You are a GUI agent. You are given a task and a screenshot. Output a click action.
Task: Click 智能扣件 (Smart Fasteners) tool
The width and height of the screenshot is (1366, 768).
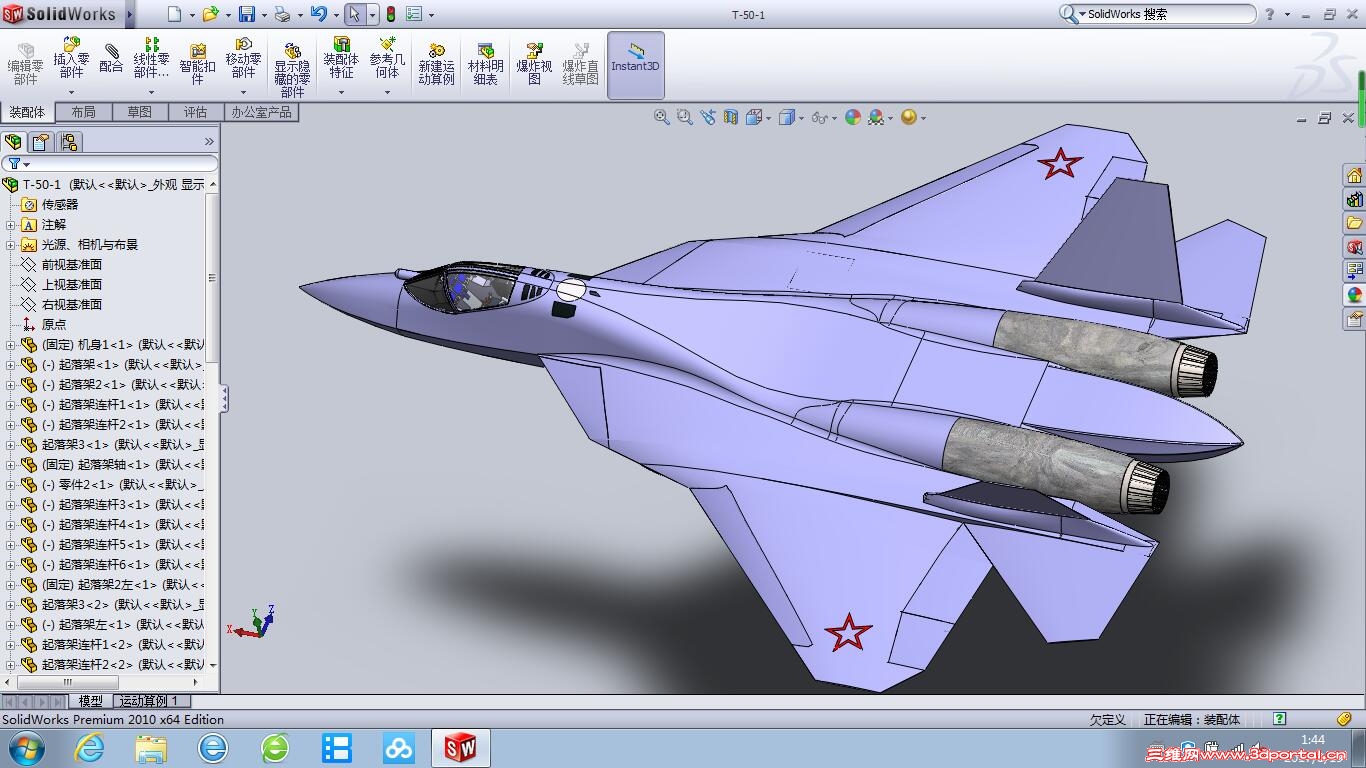tap(197, 62)
